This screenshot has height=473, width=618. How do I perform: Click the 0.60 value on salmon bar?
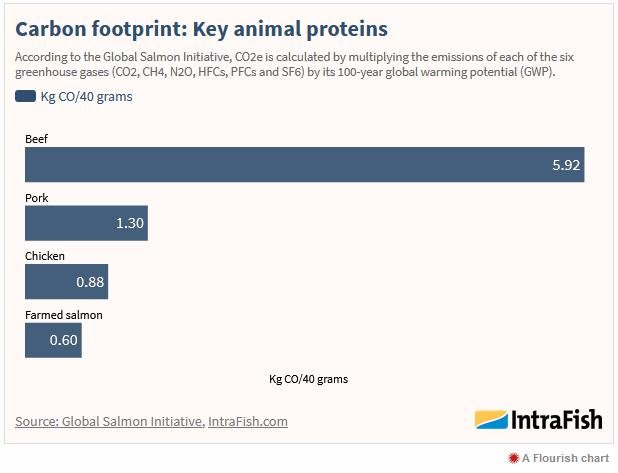64,340
